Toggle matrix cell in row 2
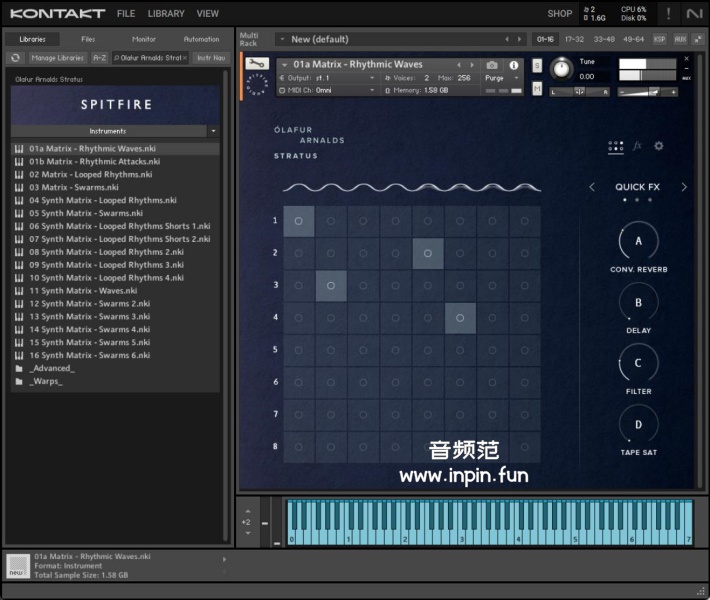This screenshot has height=600, width=710. click(427, 254)
